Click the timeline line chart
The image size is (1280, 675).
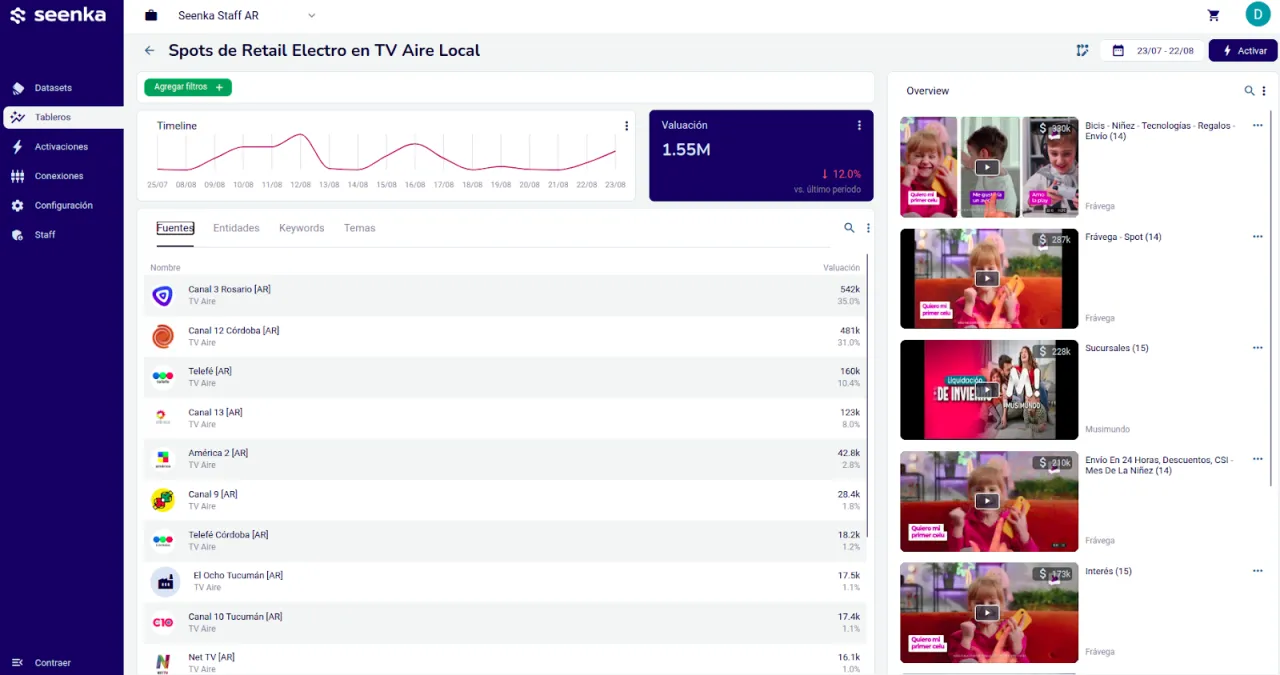pyautogui.click(x=386, y=153)
